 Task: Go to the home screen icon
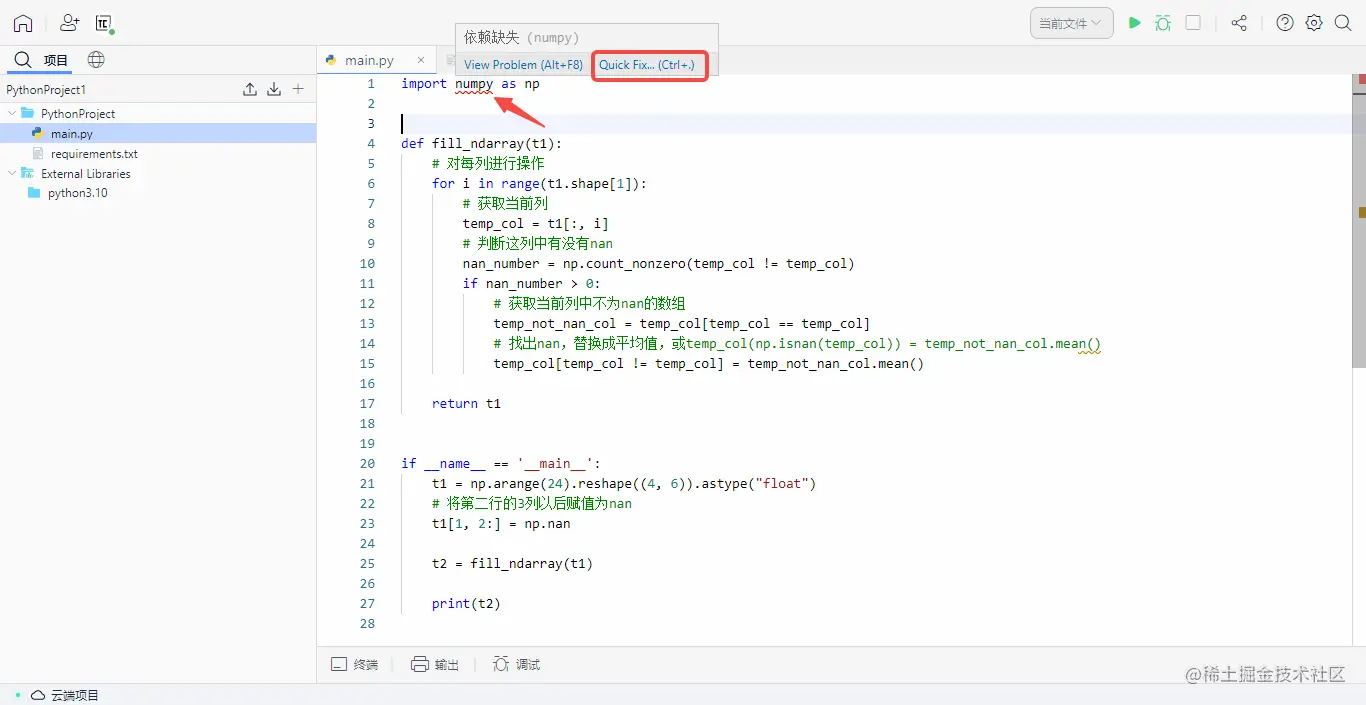pos(23,23)
